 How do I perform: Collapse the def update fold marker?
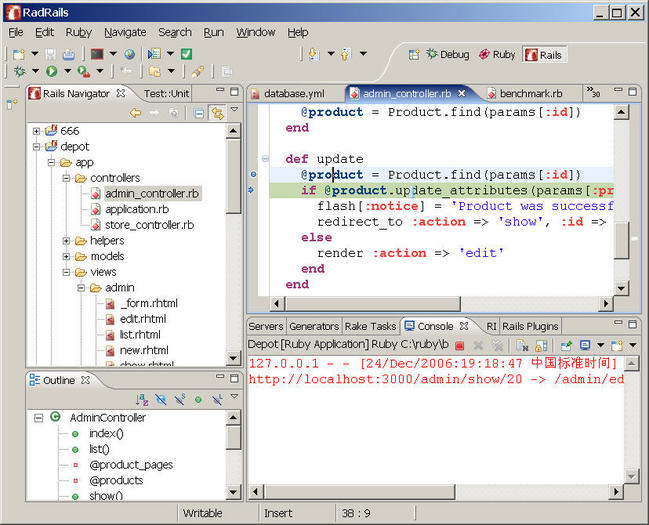click(265, 159)
